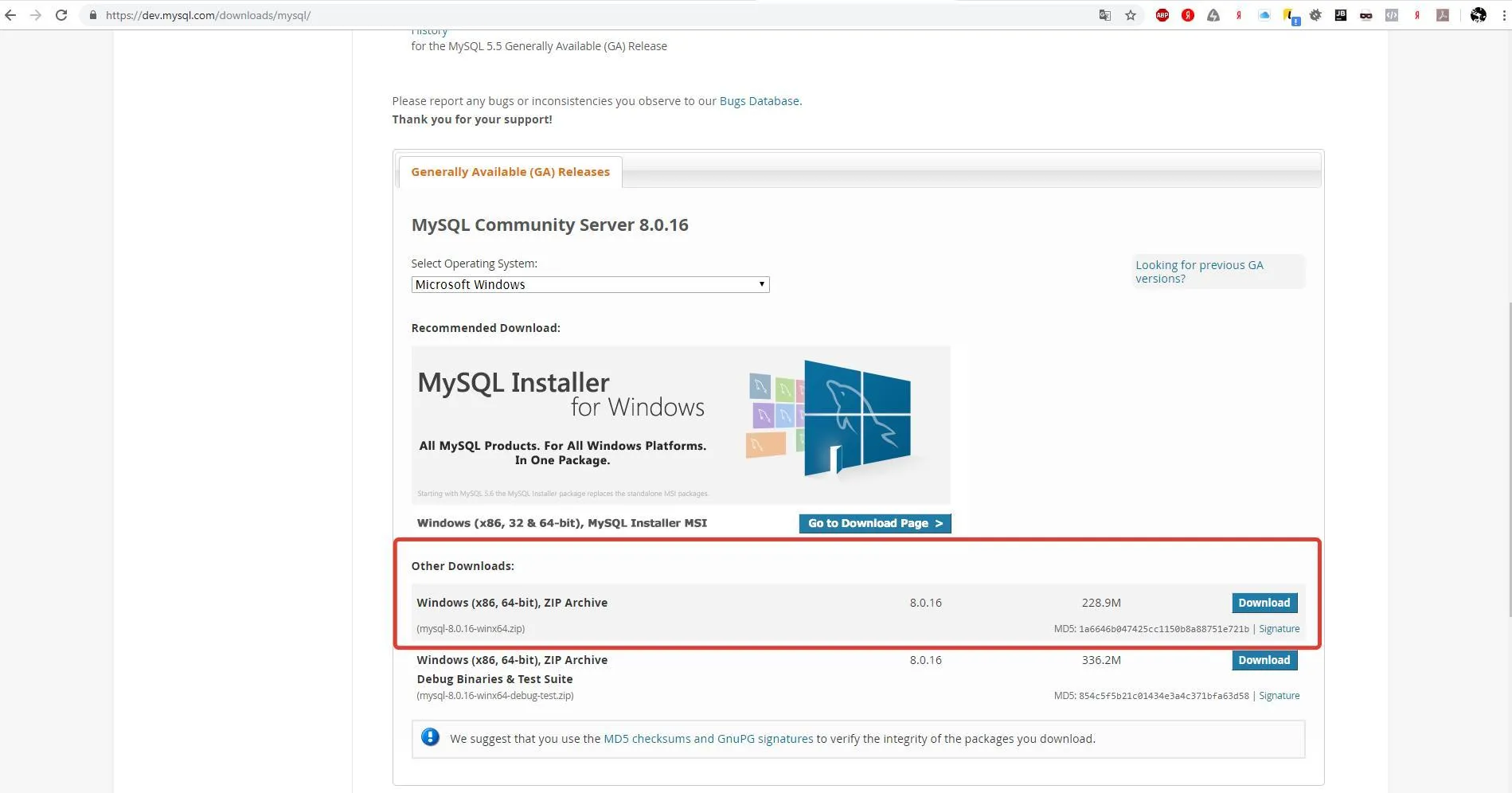Open the iCloud extension icon
Viewport: 1512px width, 793px height.
pyautogui.click(x=1264, y=15)
